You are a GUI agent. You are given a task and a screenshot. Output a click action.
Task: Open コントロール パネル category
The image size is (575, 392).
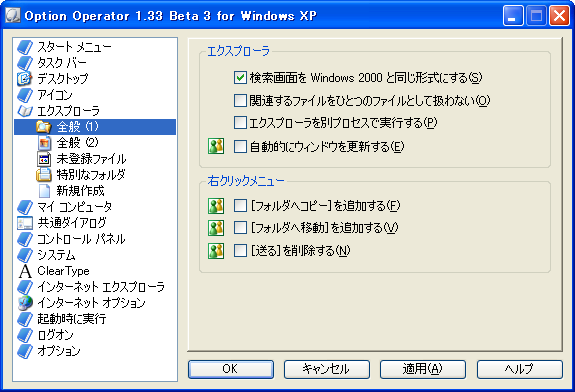click(81, 239)
